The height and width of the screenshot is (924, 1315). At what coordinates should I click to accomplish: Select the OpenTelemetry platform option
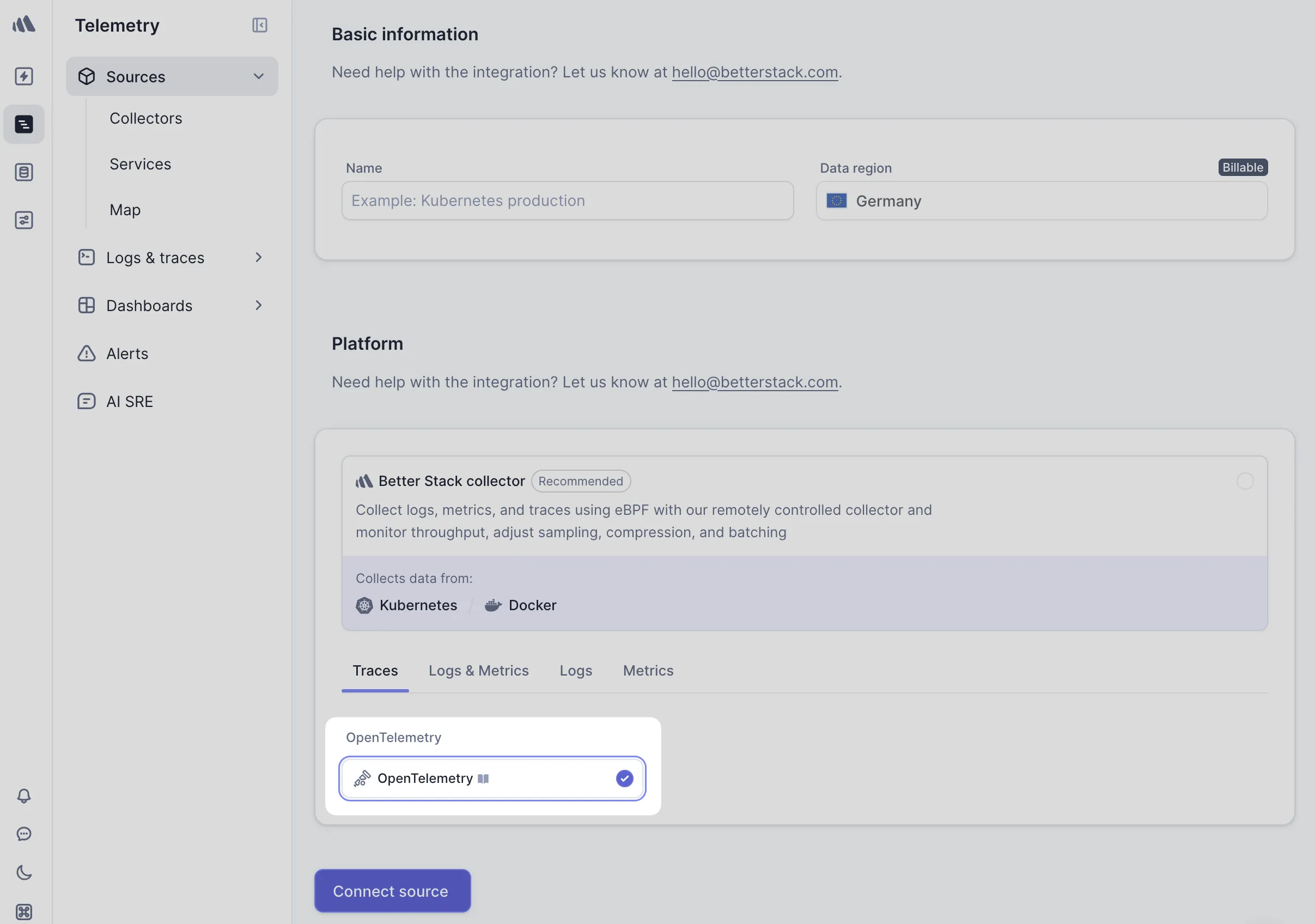[492, 779]
